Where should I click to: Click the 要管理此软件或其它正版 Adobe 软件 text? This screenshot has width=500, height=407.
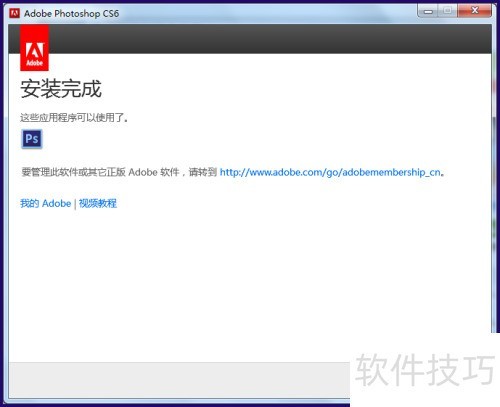pyautogui.click(x=101, y=172)
